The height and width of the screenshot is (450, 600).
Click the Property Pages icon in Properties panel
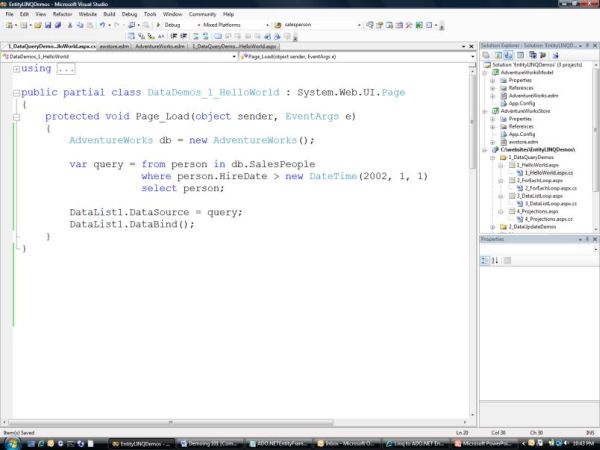[x=507, y=261]
